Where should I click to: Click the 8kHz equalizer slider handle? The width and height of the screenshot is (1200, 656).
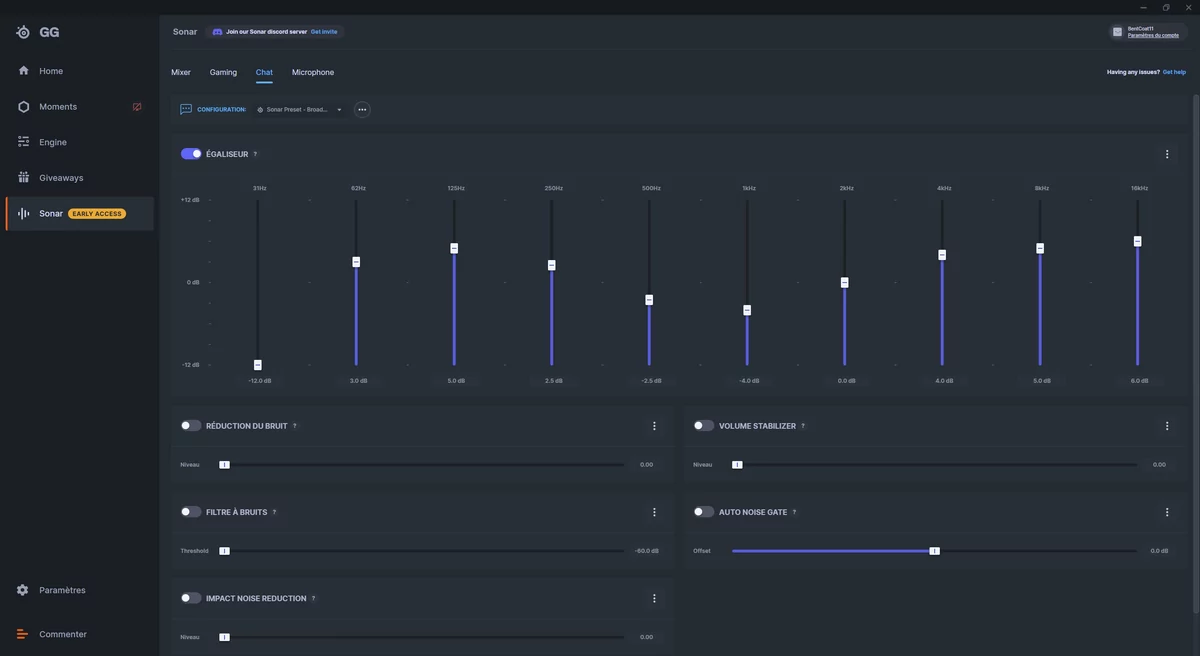click(x=1040, y=248)
